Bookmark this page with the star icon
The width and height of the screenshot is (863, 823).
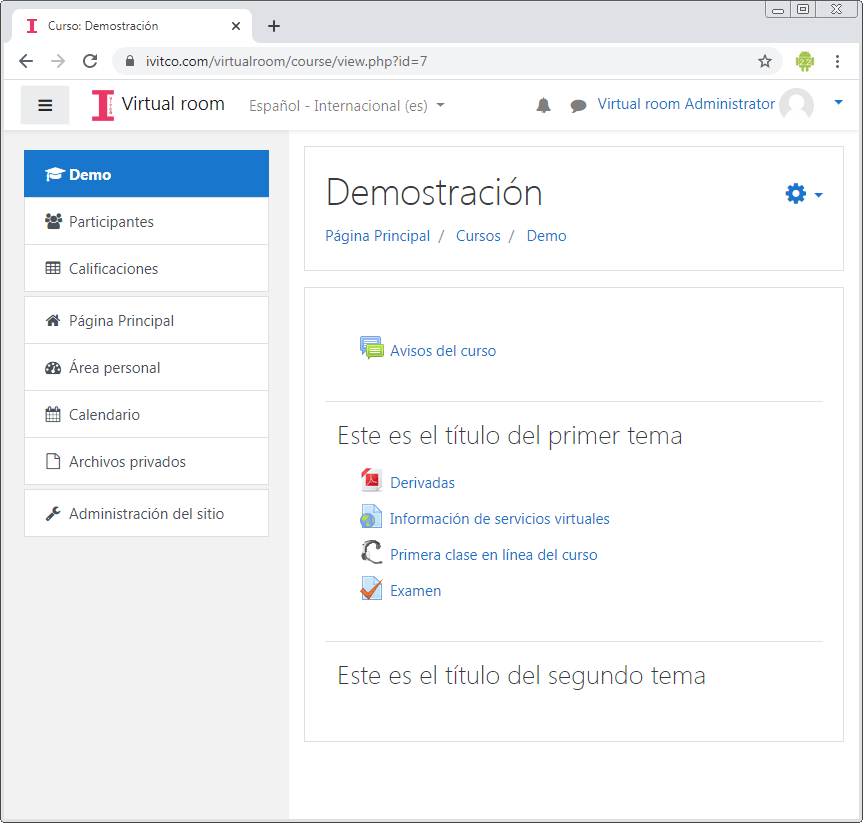click(765, 61)
